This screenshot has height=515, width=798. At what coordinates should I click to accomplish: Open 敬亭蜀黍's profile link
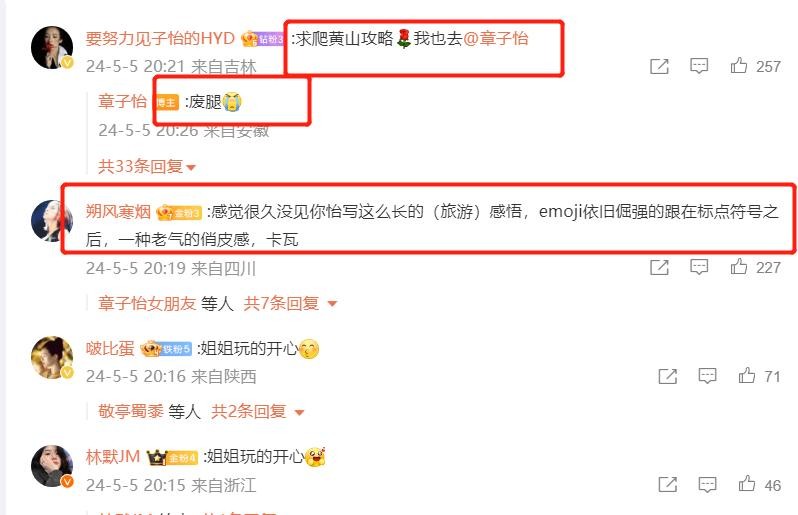coord(131,411)
